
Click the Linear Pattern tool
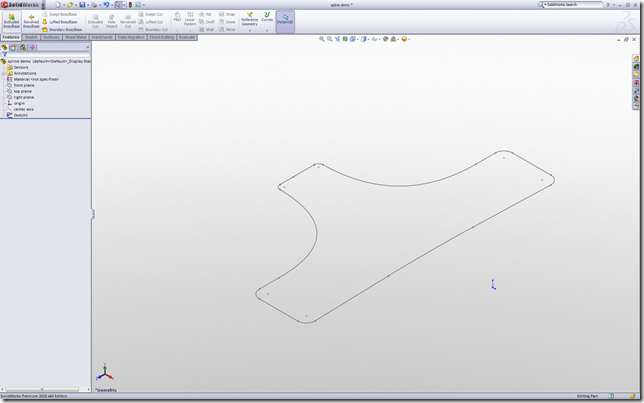tap(190, 19)
